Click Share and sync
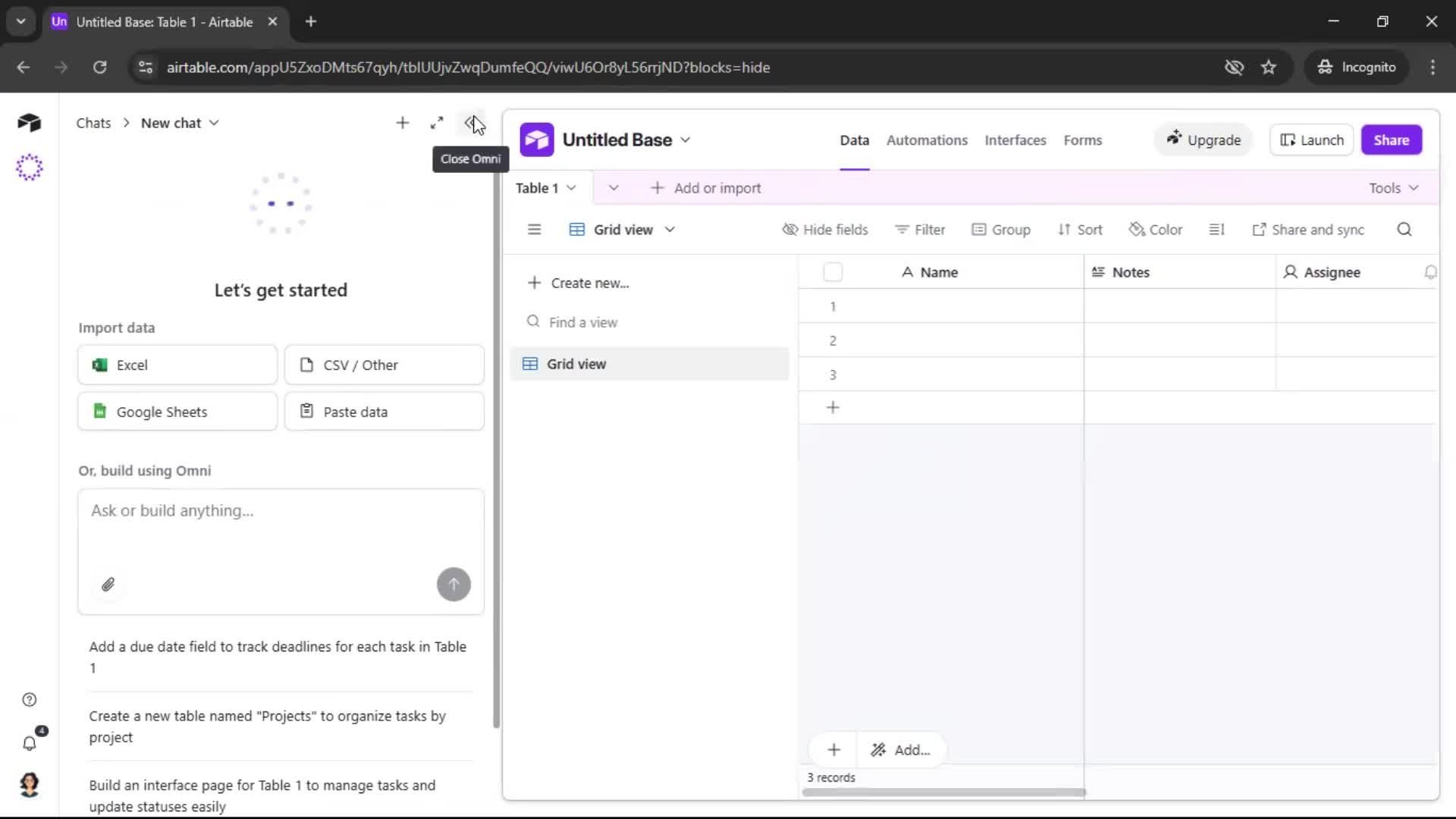The height and width of the screenshot is (819, 1456). click(1308, 230)
